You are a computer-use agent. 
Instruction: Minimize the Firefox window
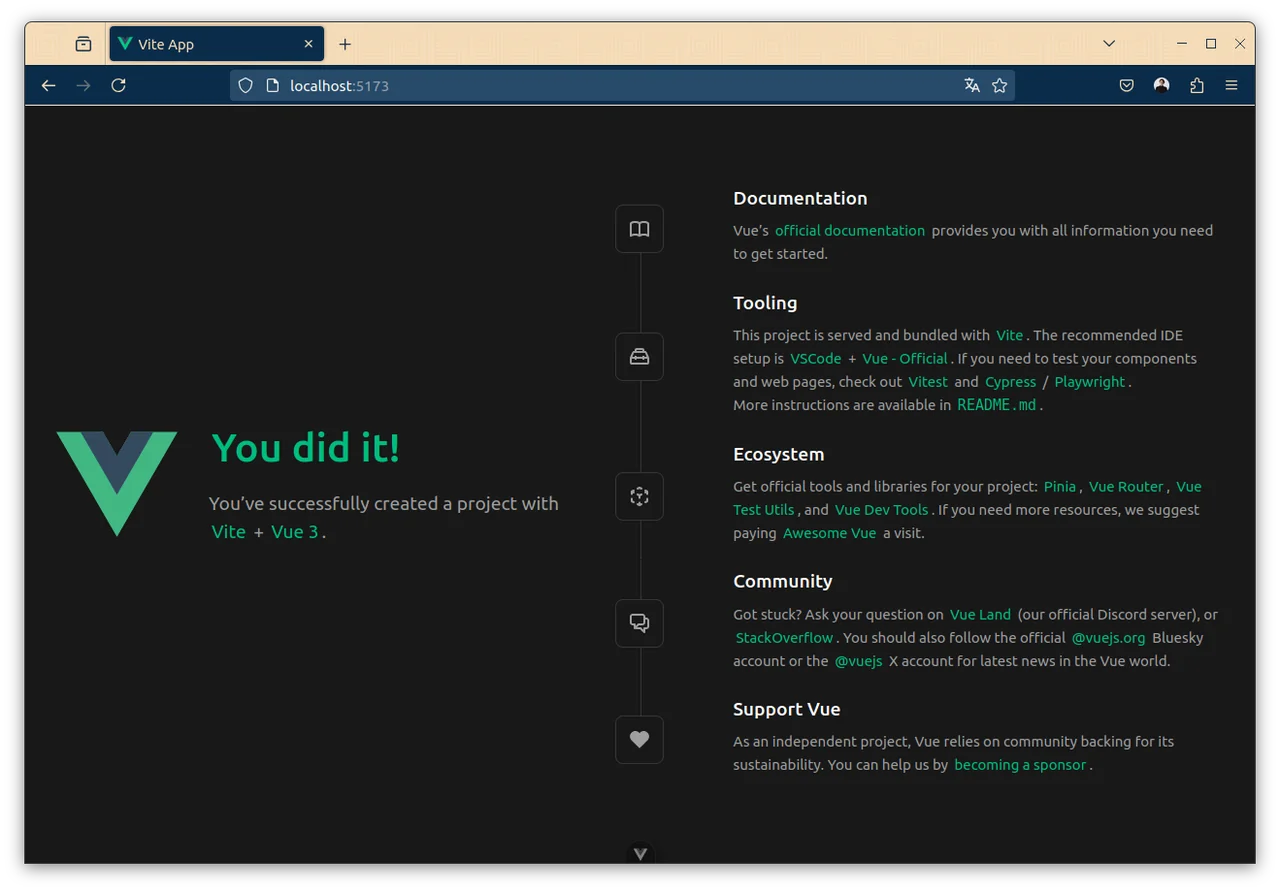click(x=1182, y=44)
